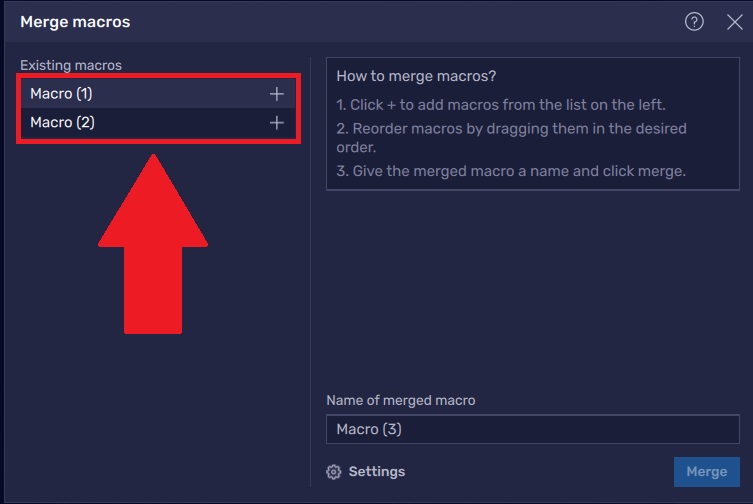The image size is (753, 504).
Task: Select the Macro (2) list entry
Action: 61,123
